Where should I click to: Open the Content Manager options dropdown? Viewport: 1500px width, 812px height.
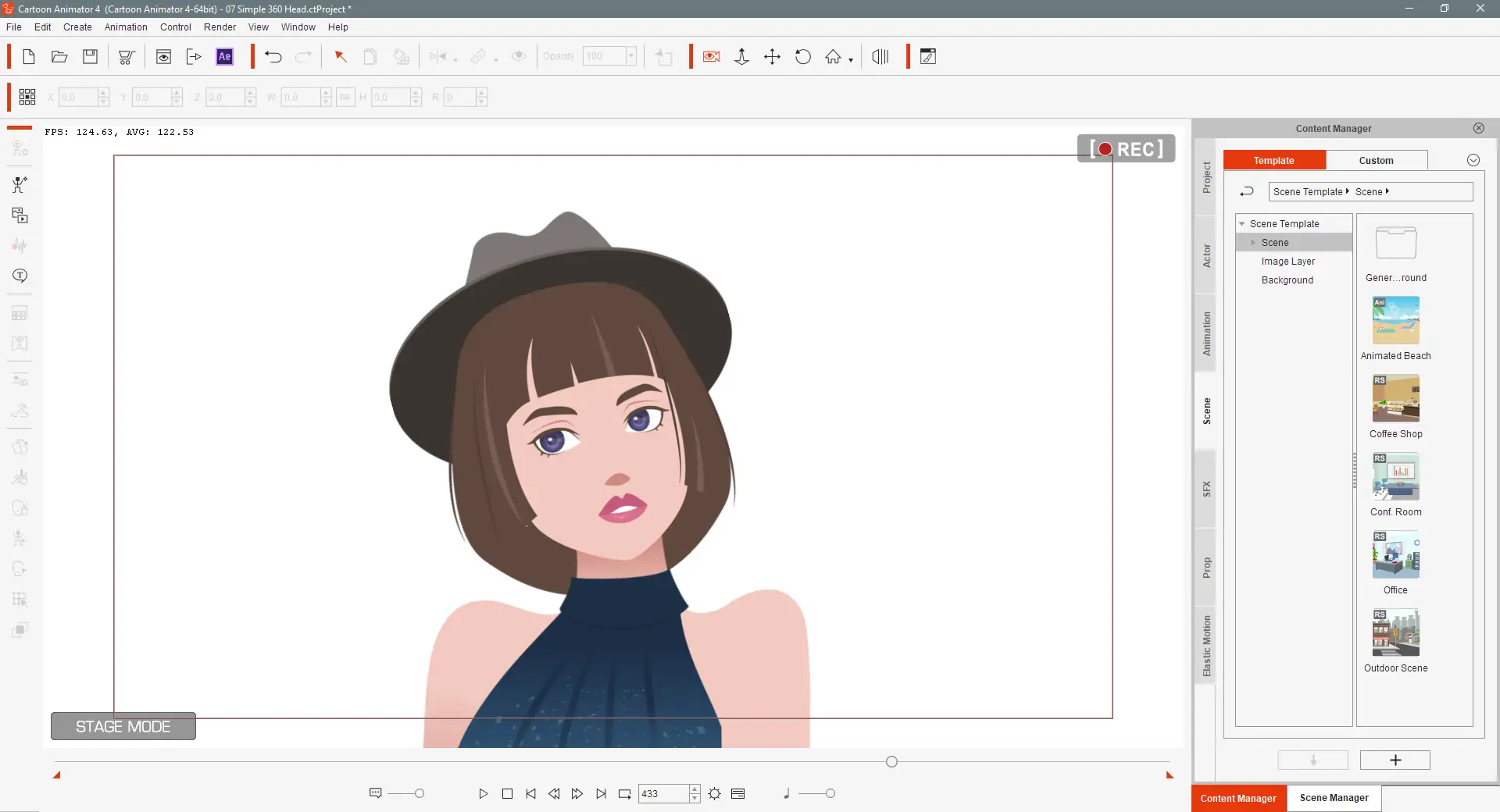coord(1473,160)
